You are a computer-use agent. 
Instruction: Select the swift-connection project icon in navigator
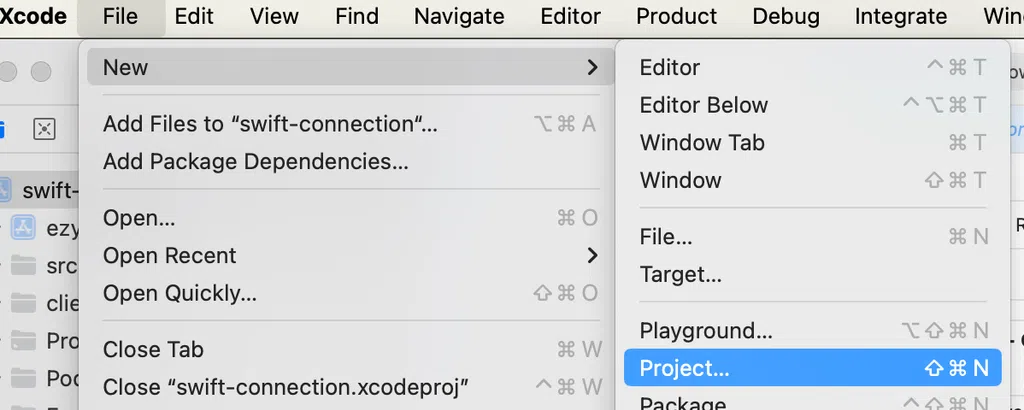[x=5, y=190]
